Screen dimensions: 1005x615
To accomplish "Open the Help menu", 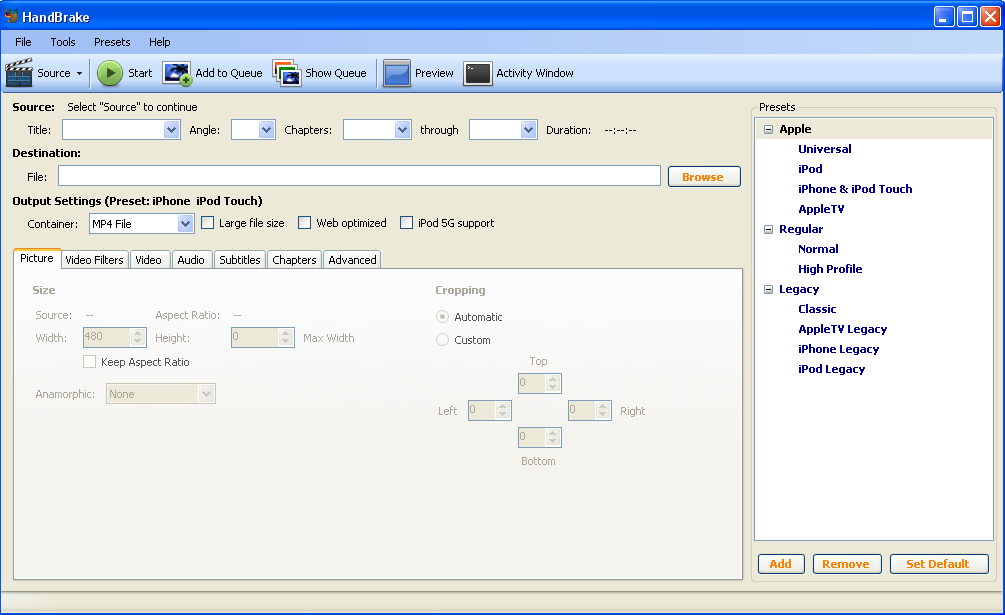I will click(160, 42).
